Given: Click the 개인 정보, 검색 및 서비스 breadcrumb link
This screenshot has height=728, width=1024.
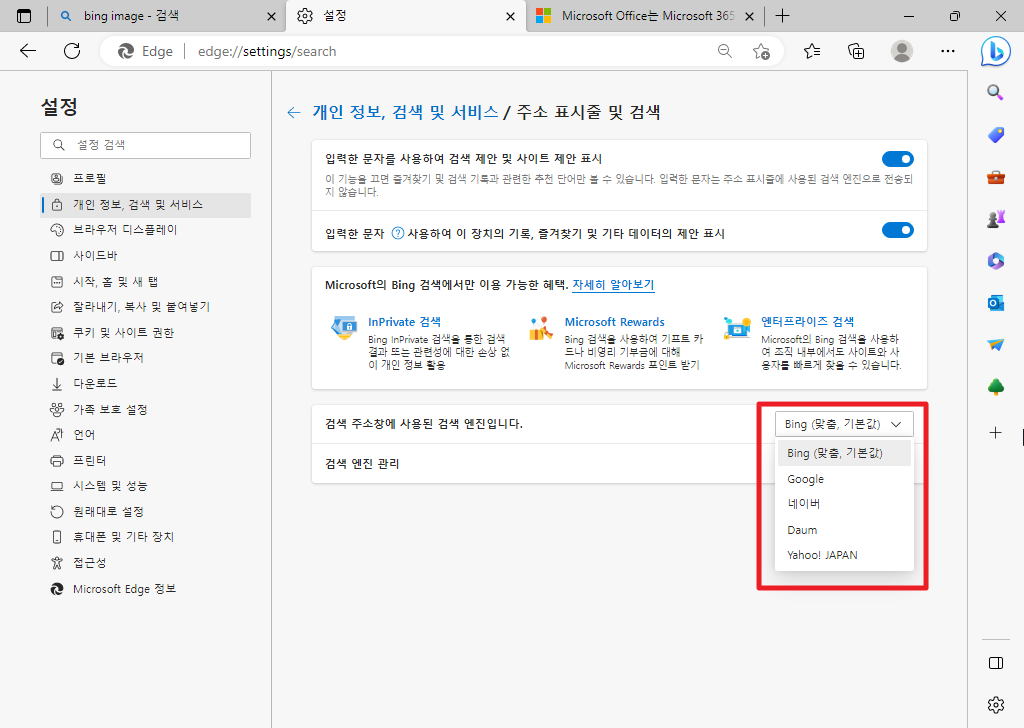Looking at the screenshot, I should click(406, 112).
